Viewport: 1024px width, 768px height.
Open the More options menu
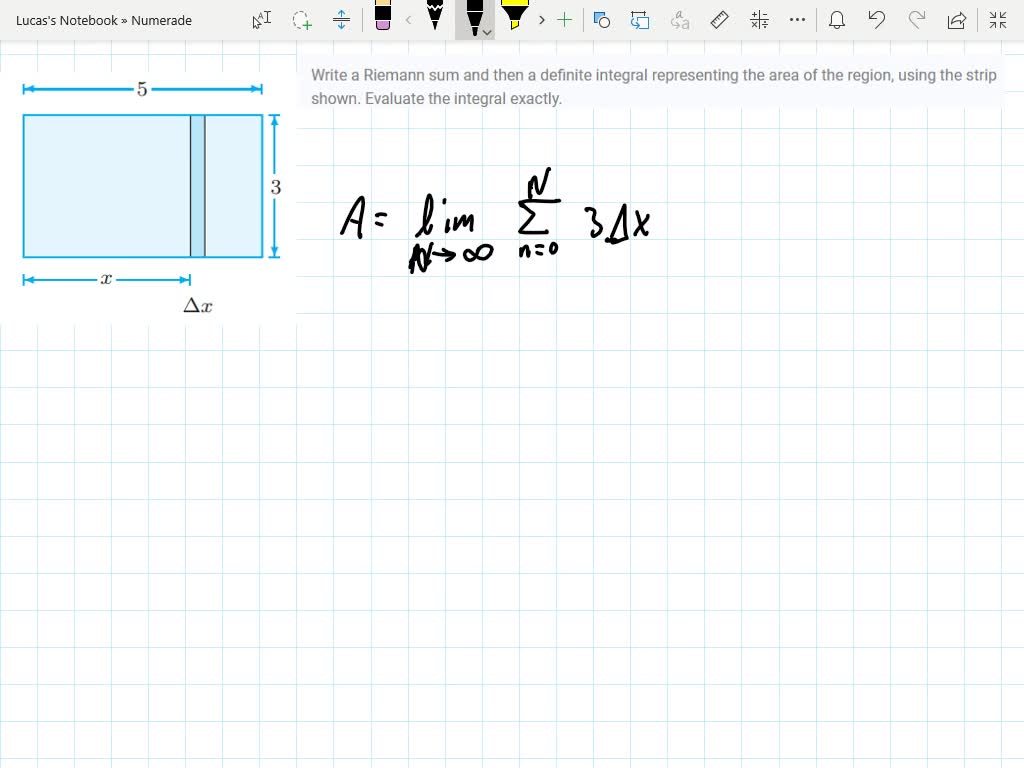point(797,19)
